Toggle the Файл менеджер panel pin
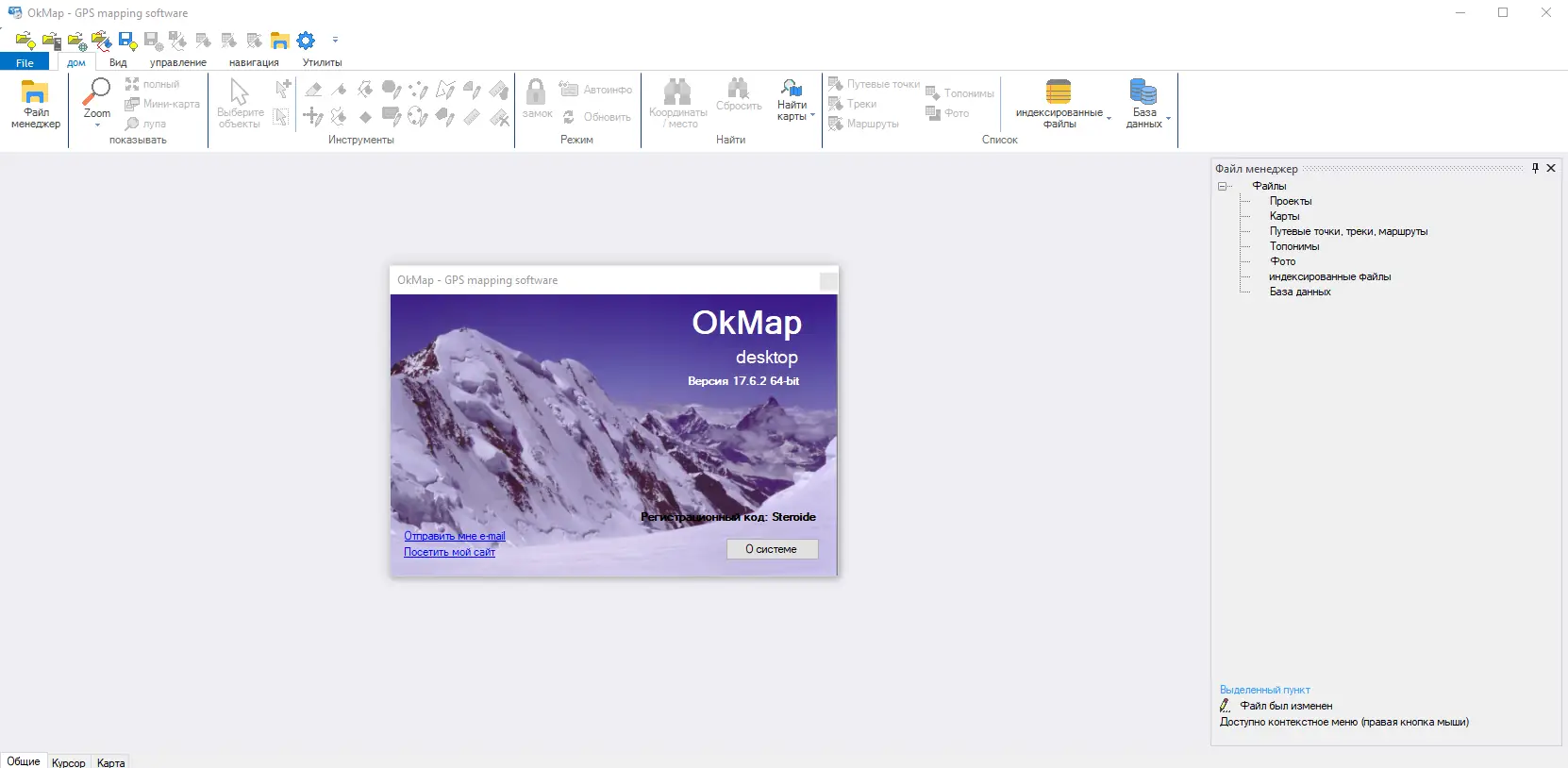The height and width of the screenshot is (768, 1568). [x=1535, y=168]
